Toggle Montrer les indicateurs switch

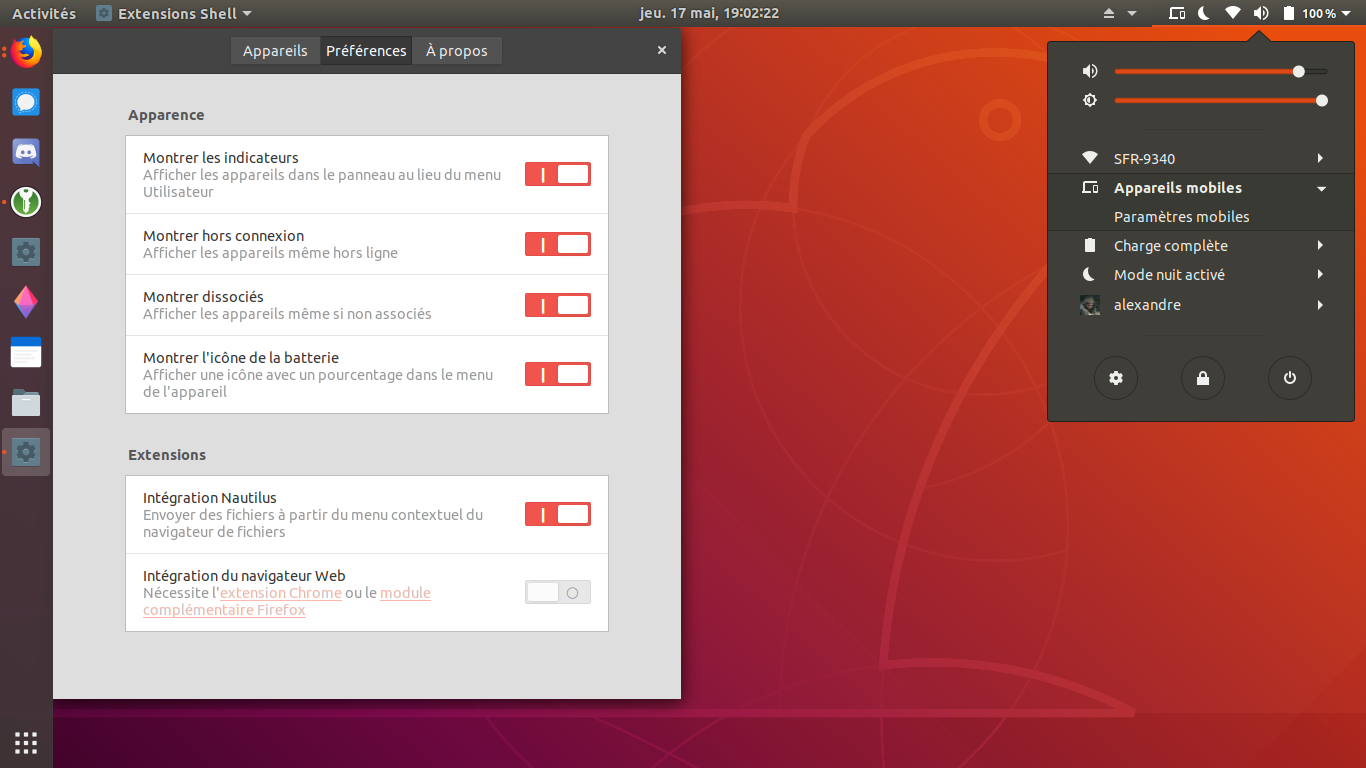point(558,174)
